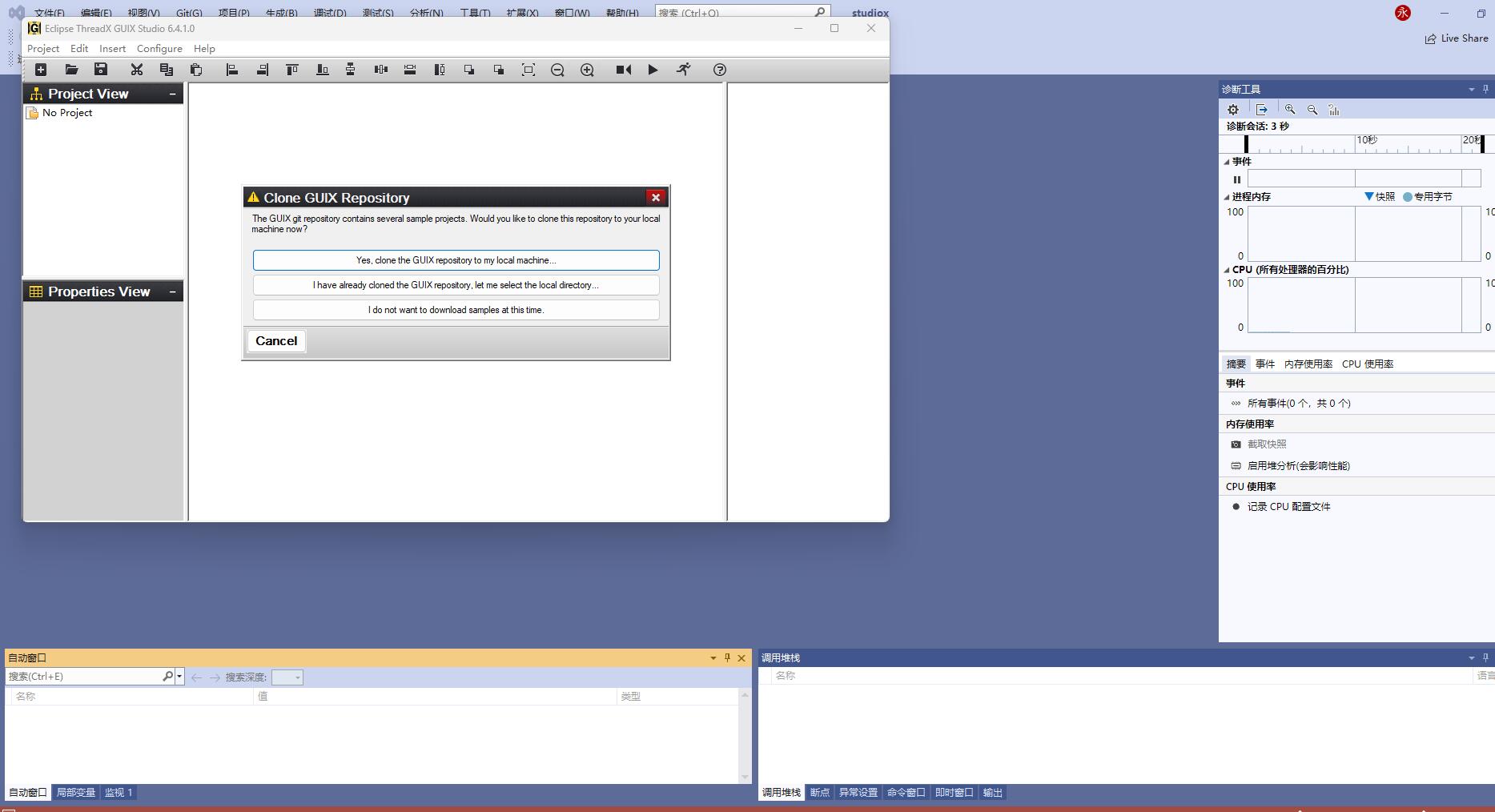Click the Cancel button in clone dialog

(276, 341)
